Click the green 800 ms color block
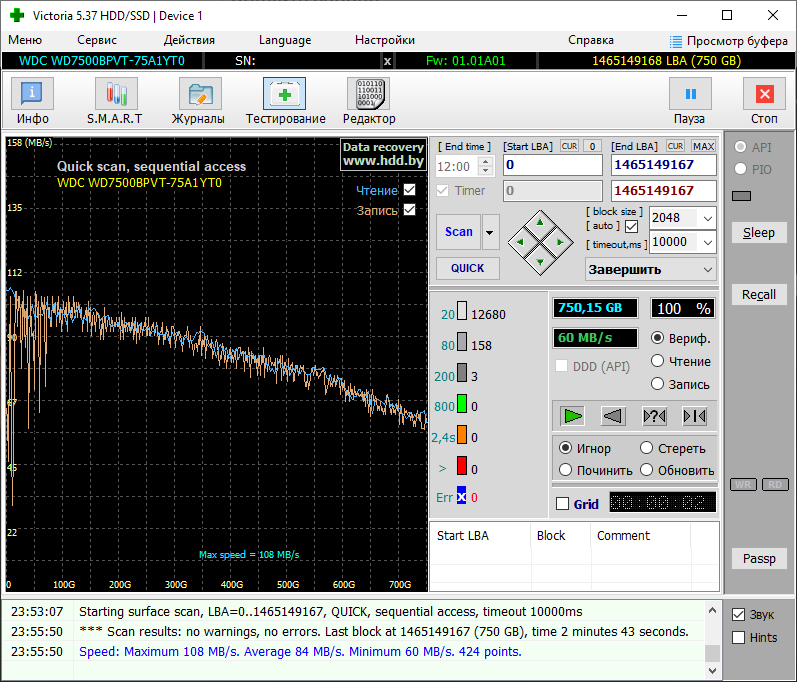Image resolution: width=797 pixels, height=682 pixels. pyautogui.click(x=462, y=405)
